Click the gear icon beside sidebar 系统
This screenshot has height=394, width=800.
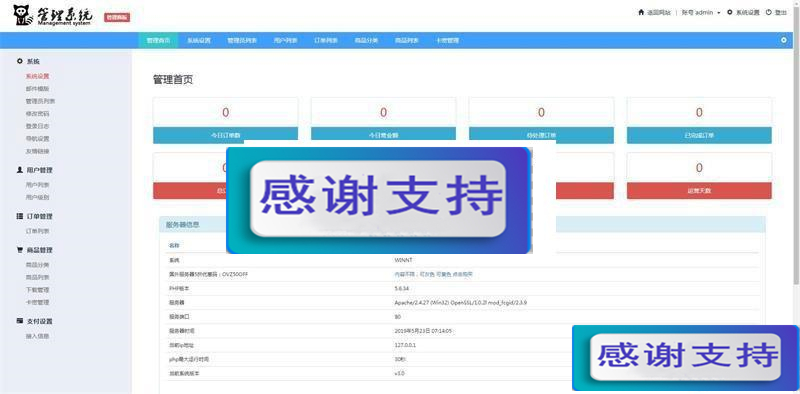click(20, 61)
